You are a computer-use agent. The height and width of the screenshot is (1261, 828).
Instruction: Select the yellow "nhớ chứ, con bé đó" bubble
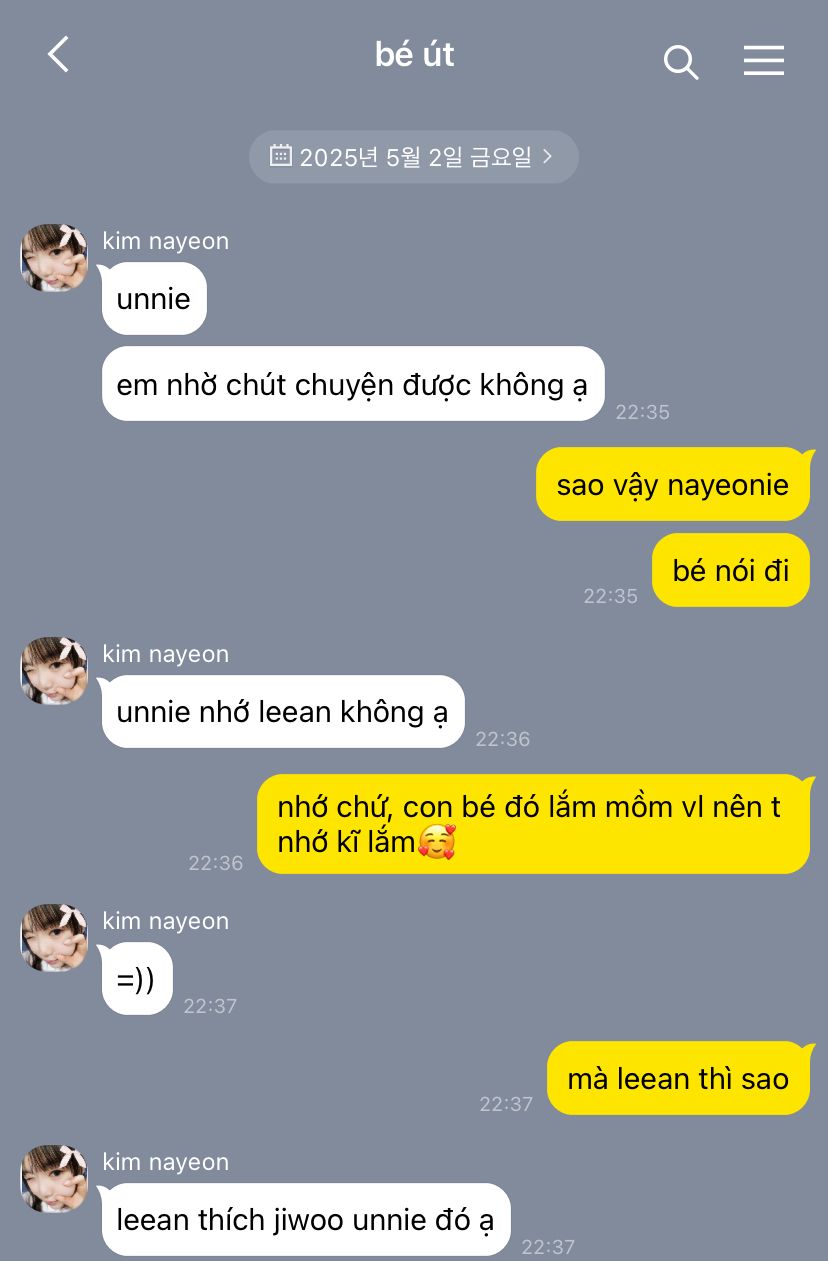533,824
